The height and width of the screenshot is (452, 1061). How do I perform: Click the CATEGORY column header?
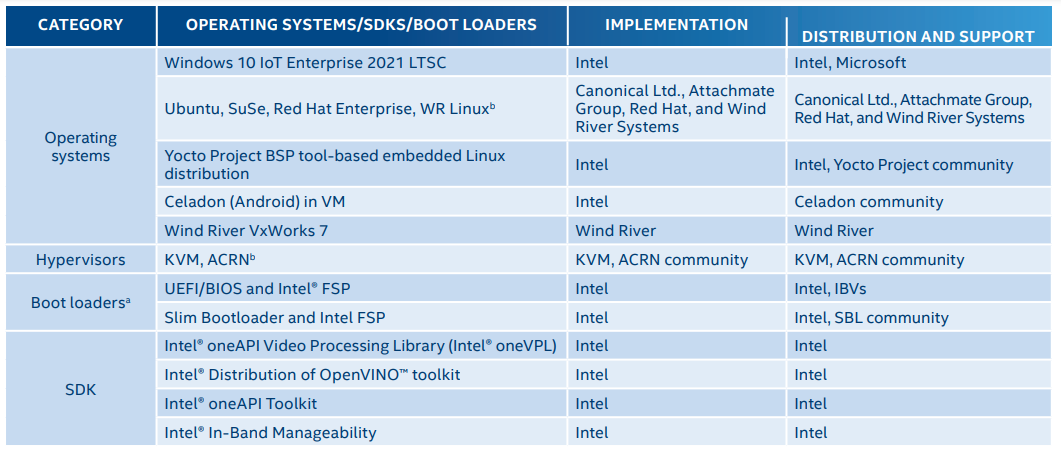(x=81, y=25)
